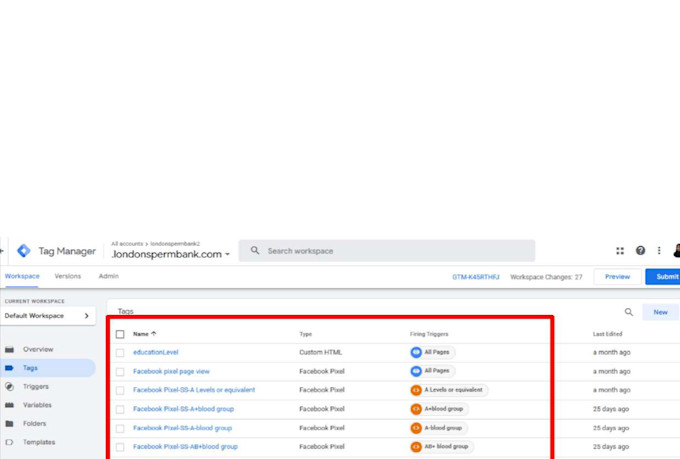Click the search icon in Tags panel
680x459 pixels.
tap(628, 312)
